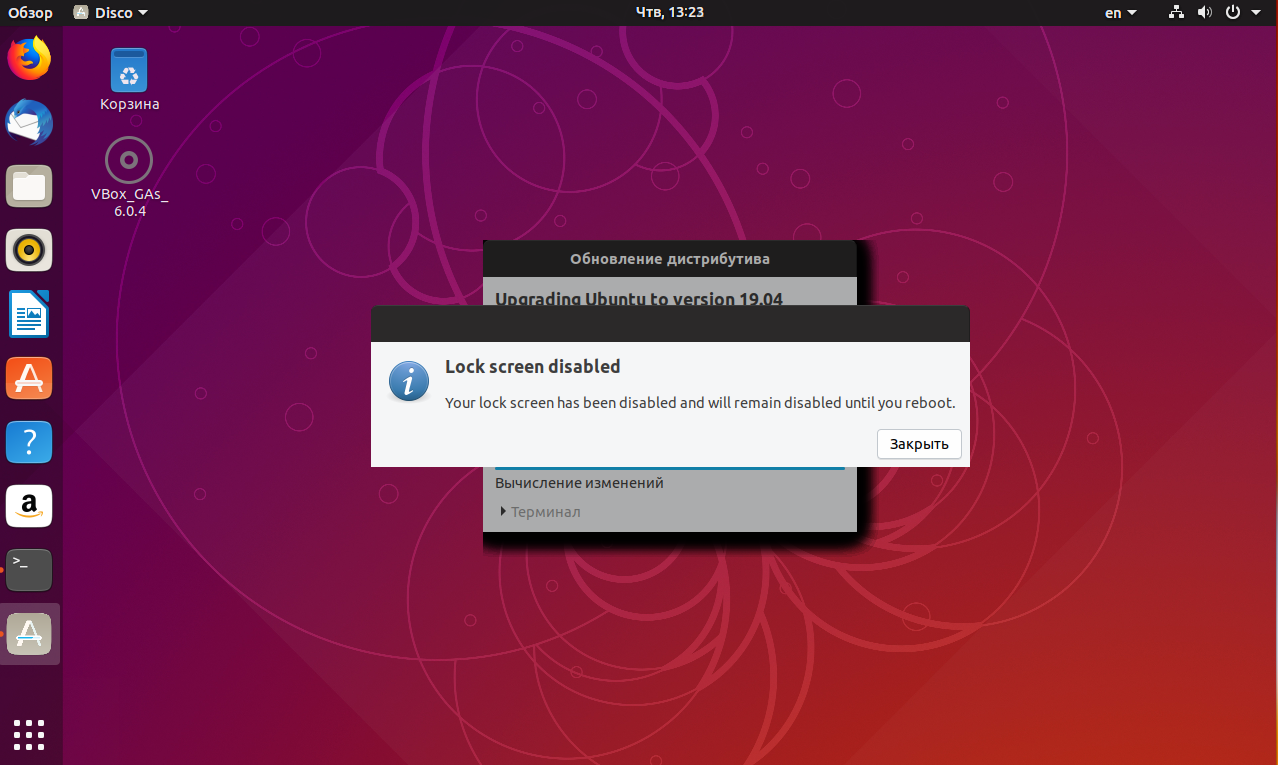
Task: Click the dark title bar of info dialog
Action: [x=670, y=324]
